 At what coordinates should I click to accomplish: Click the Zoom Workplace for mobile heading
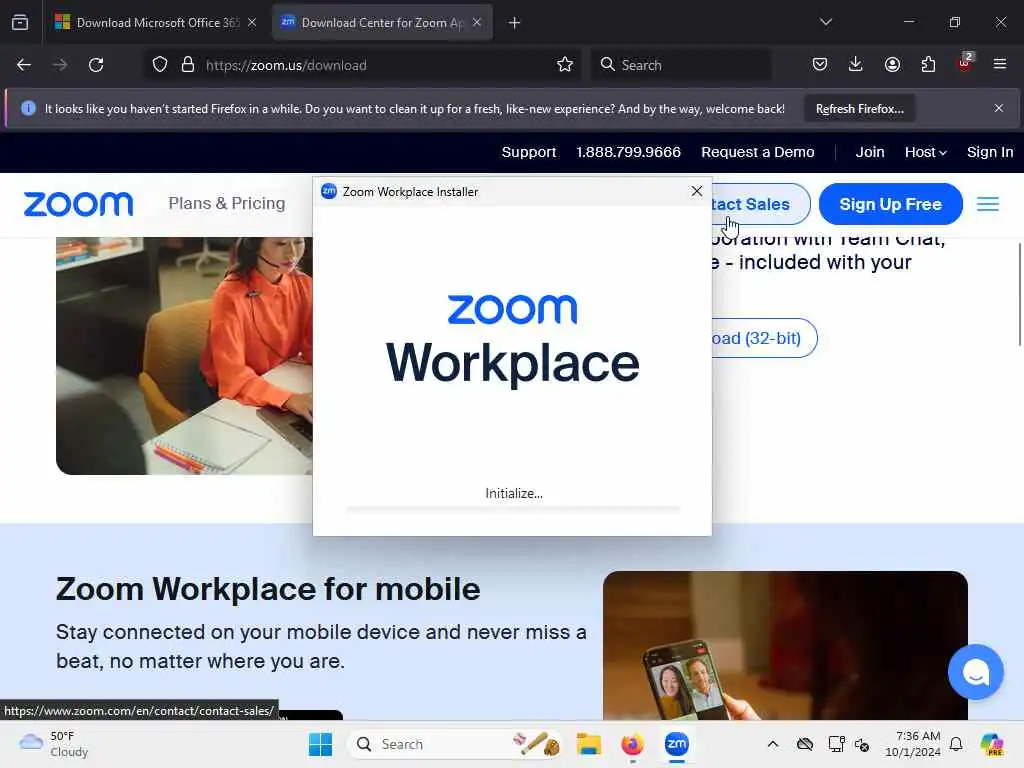pyautogui.click(x=268, y=589)
